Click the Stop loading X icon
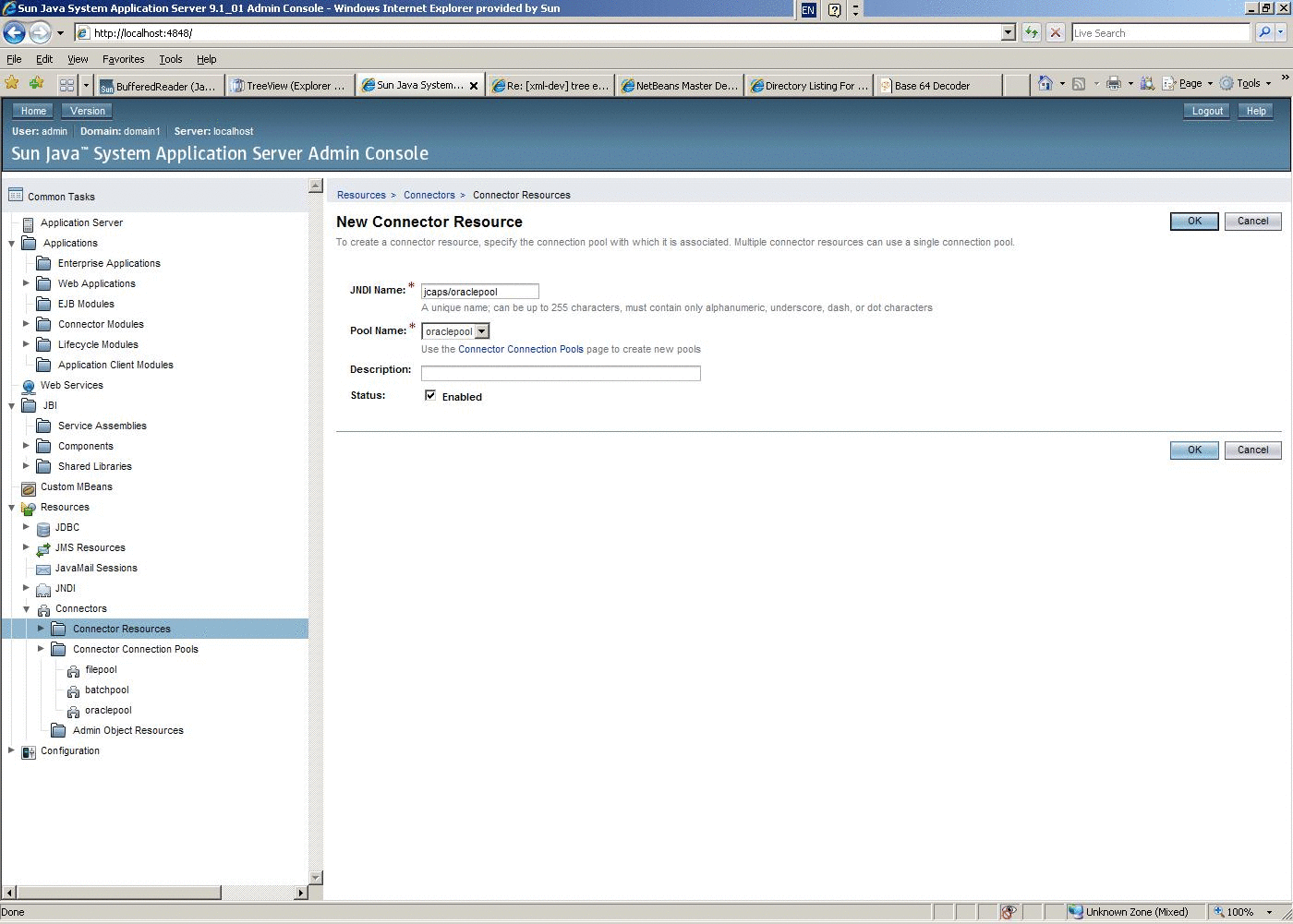The image size is (1293, 924). [1056, 32]
